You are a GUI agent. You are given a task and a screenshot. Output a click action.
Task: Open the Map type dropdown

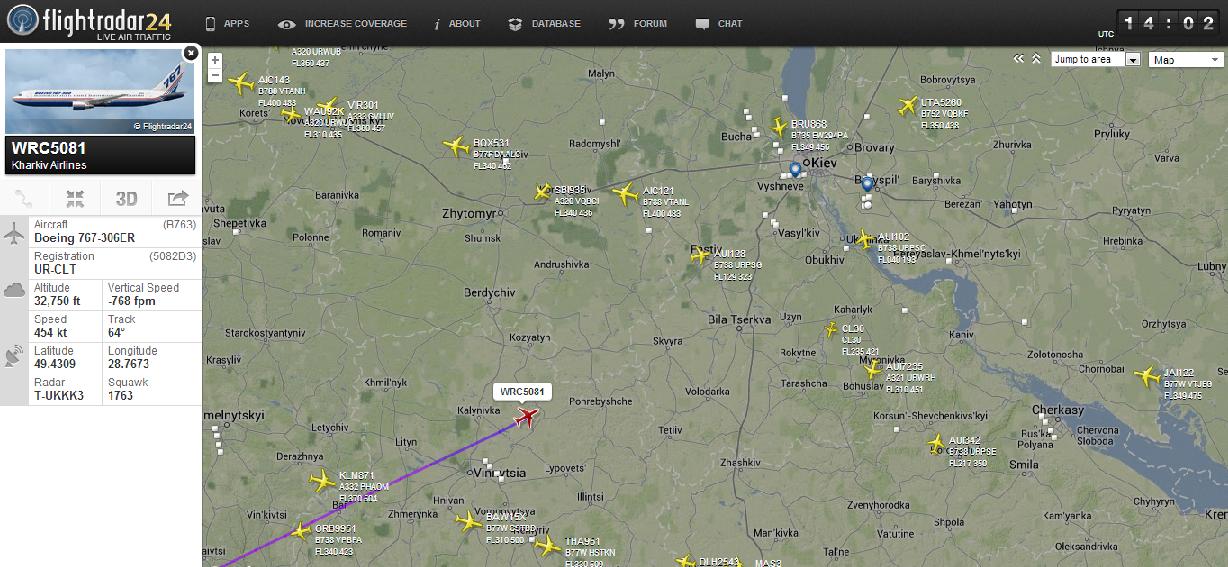tap(1186, 59)
